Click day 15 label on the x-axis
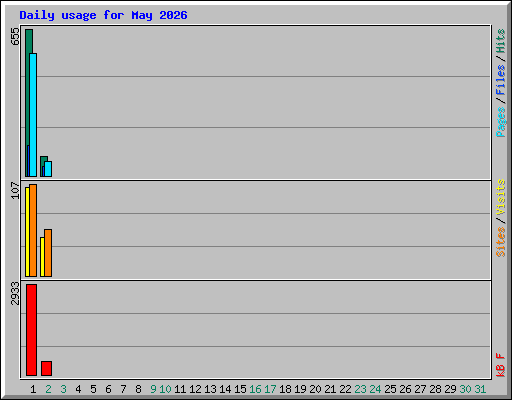This screenshot has height=400, width=512. (x=240, y=389)
